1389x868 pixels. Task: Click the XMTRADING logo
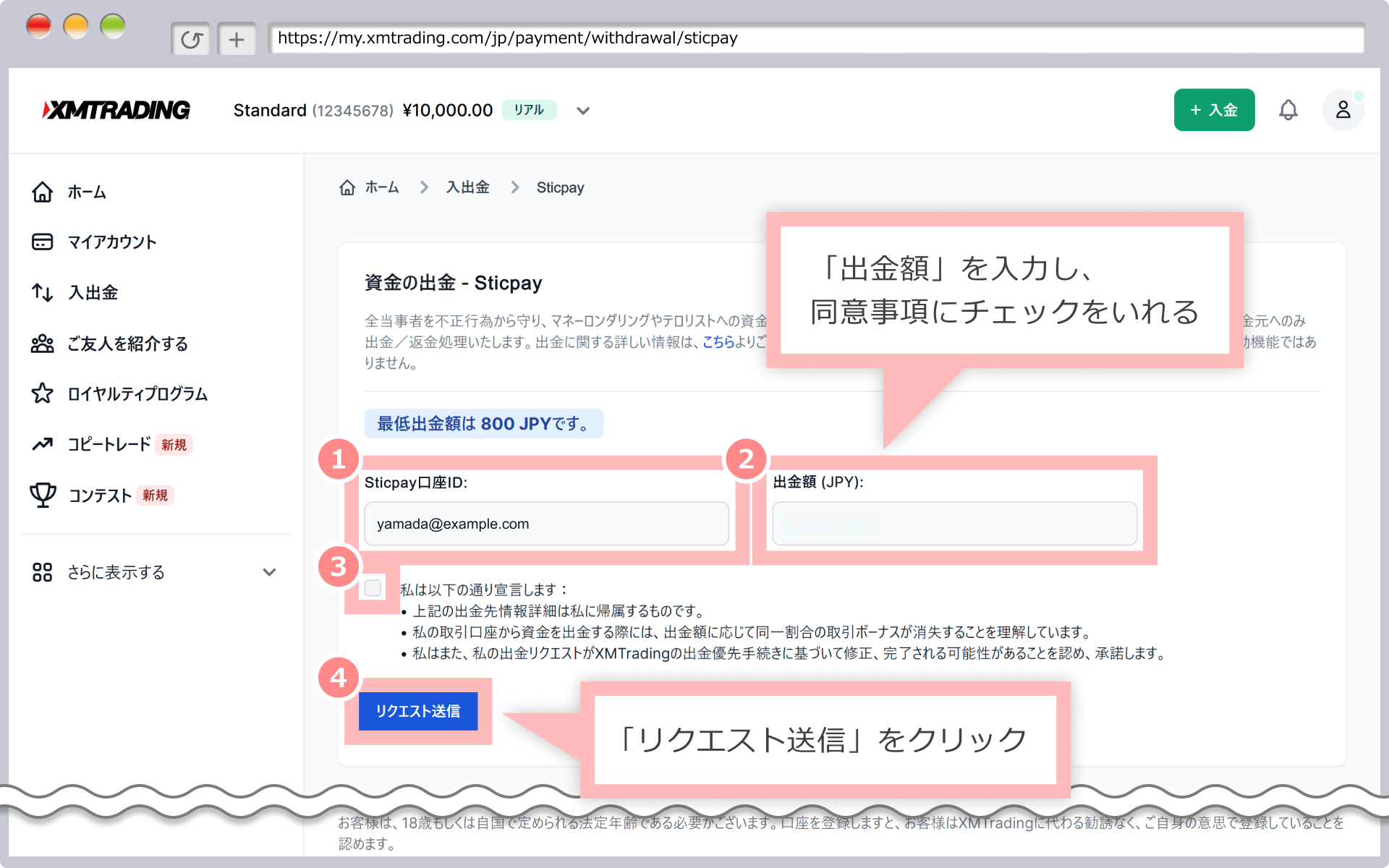116,110
